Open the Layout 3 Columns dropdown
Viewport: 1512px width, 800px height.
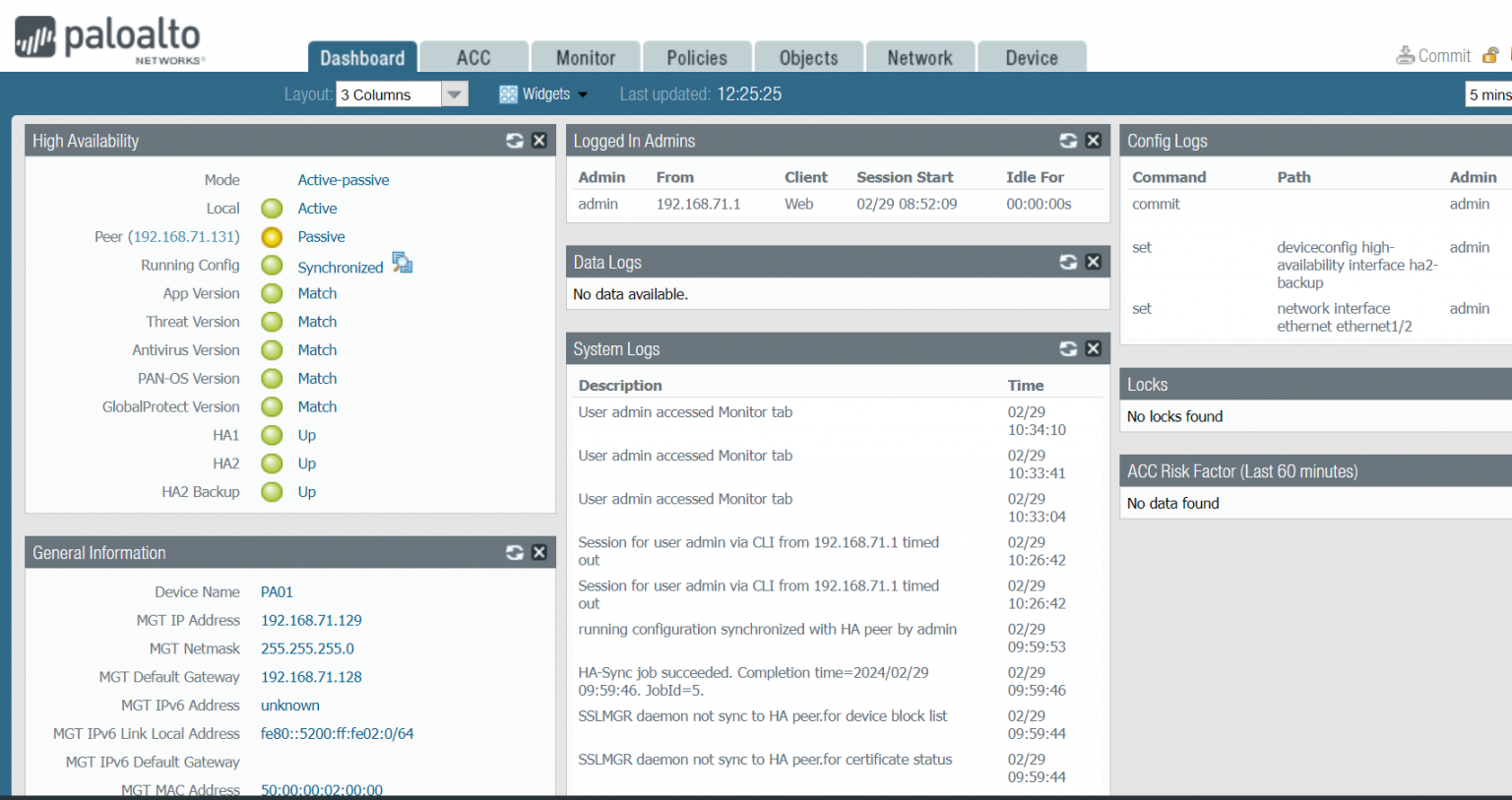click(x=453, y=93)
